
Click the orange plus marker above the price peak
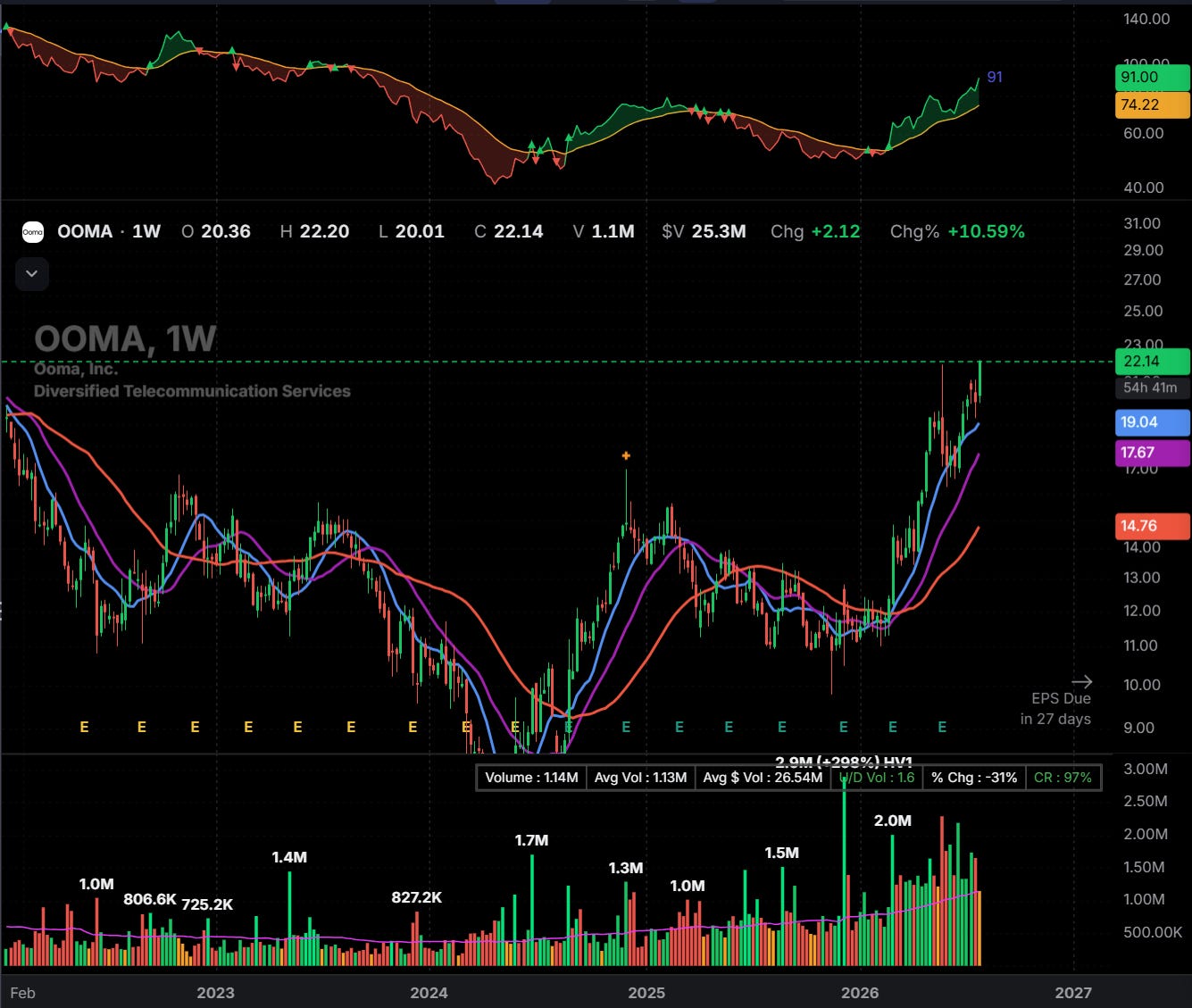pyautogui.click(x=626, y=455)
